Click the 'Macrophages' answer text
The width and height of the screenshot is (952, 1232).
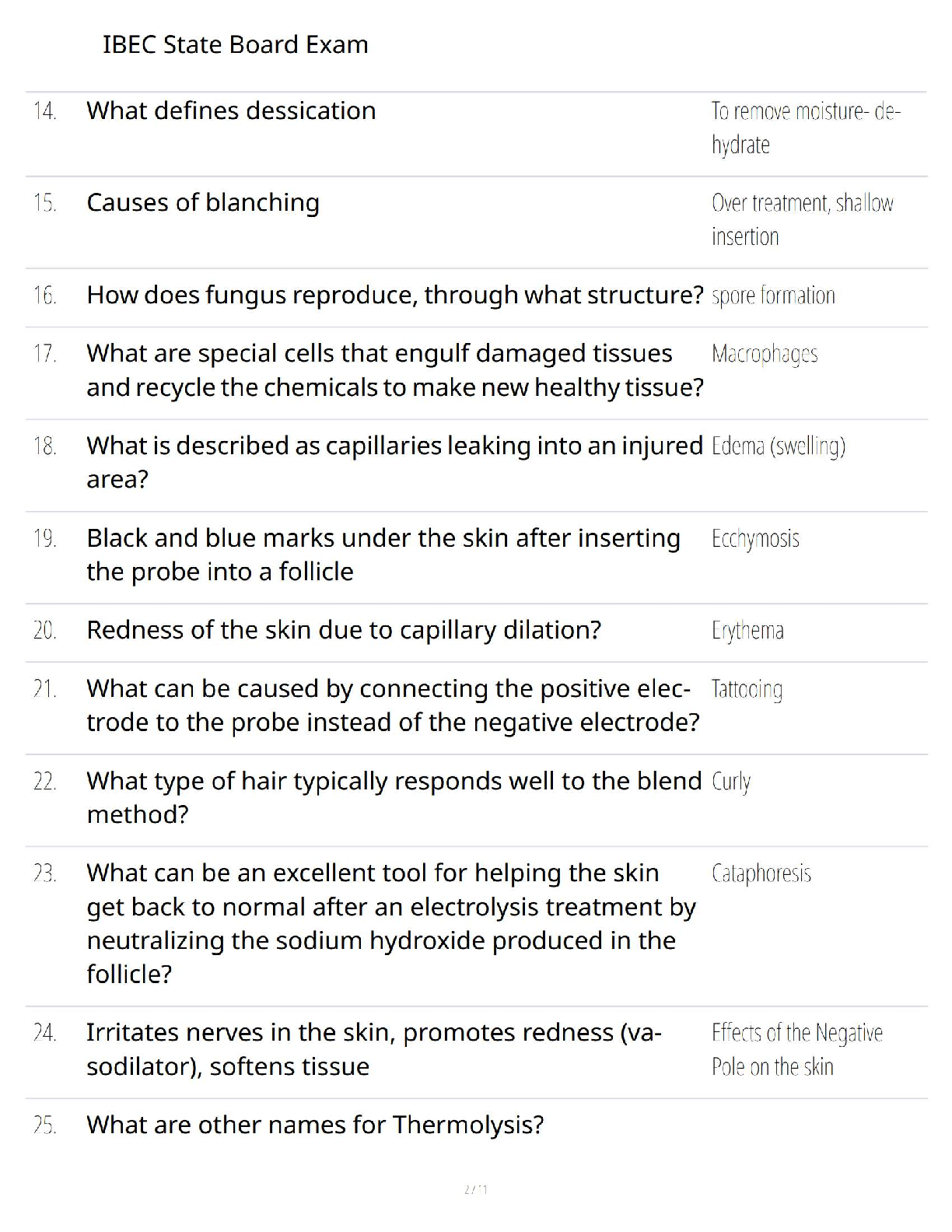pos(765,354)
